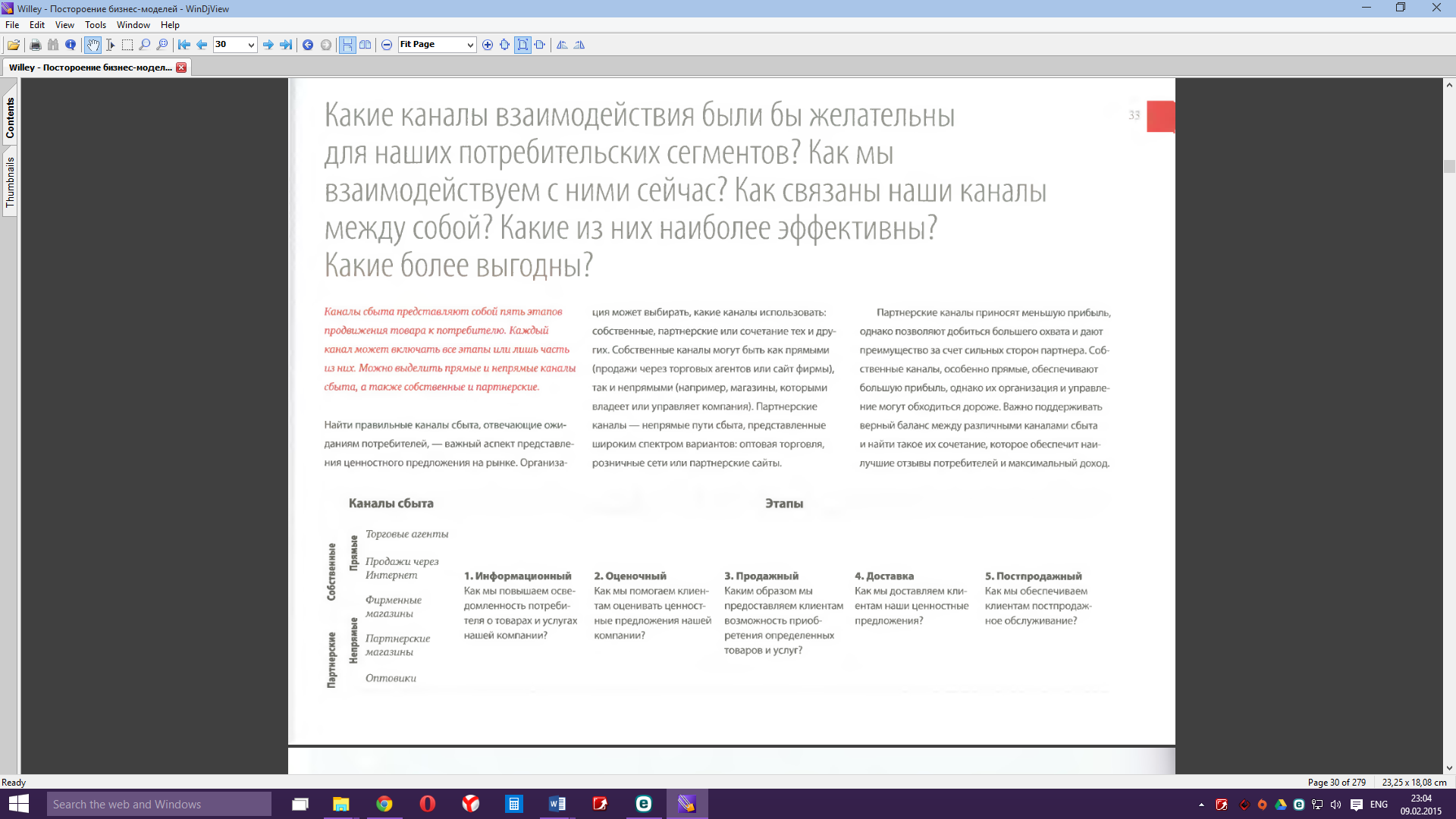1456x819 pixels.
Task: Open the red PDF app taskbar icon
Action: point(601,804)
